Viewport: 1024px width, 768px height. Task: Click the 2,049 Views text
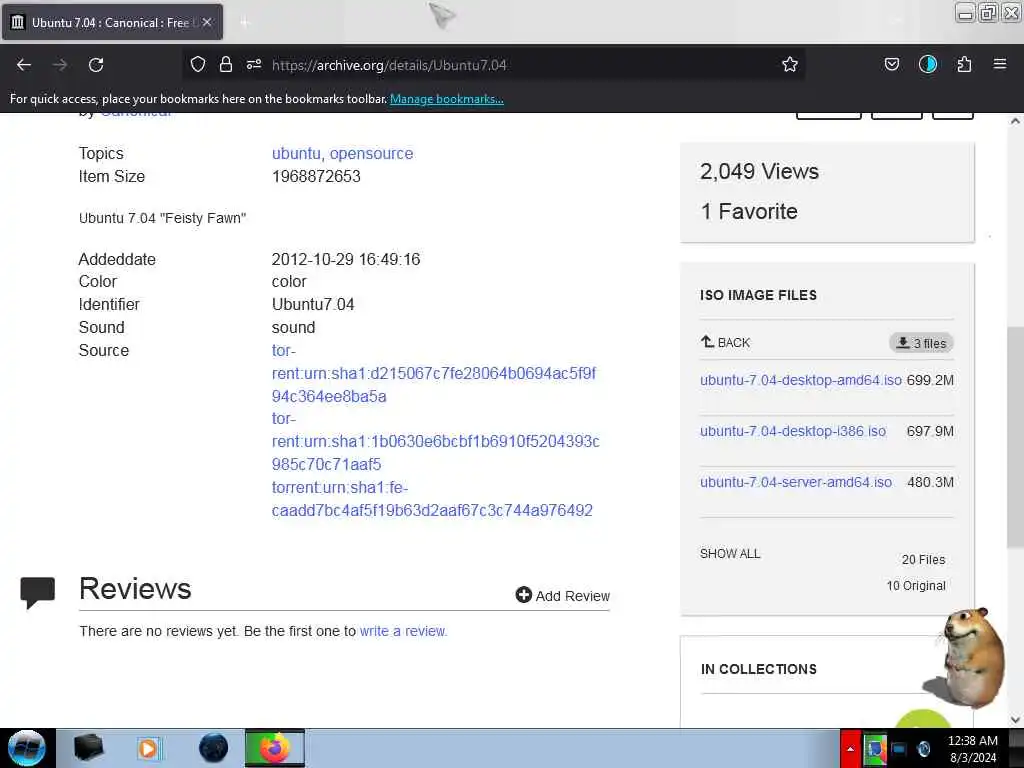(x=760, y=171)
